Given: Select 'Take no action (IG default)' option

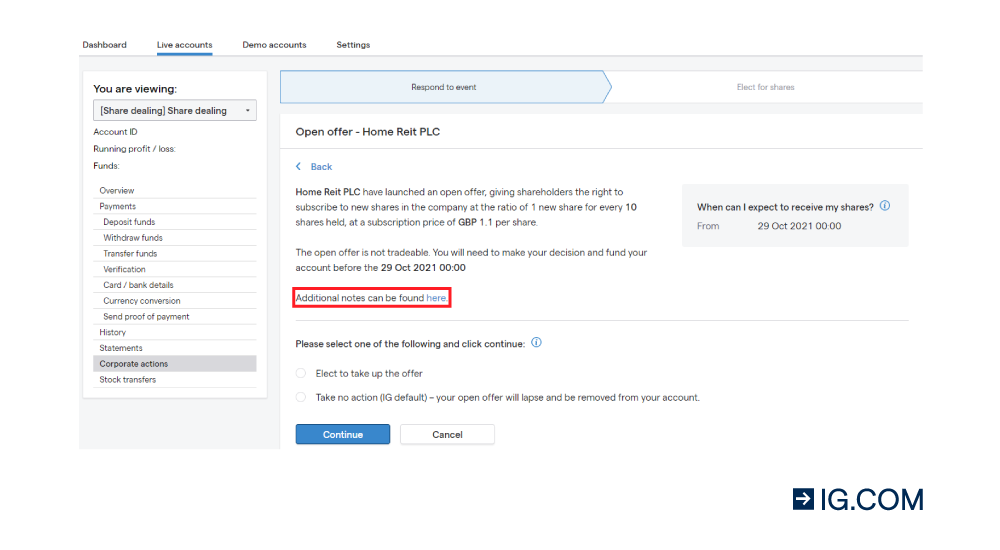Looking at the screenshot, I should [301, 397].
